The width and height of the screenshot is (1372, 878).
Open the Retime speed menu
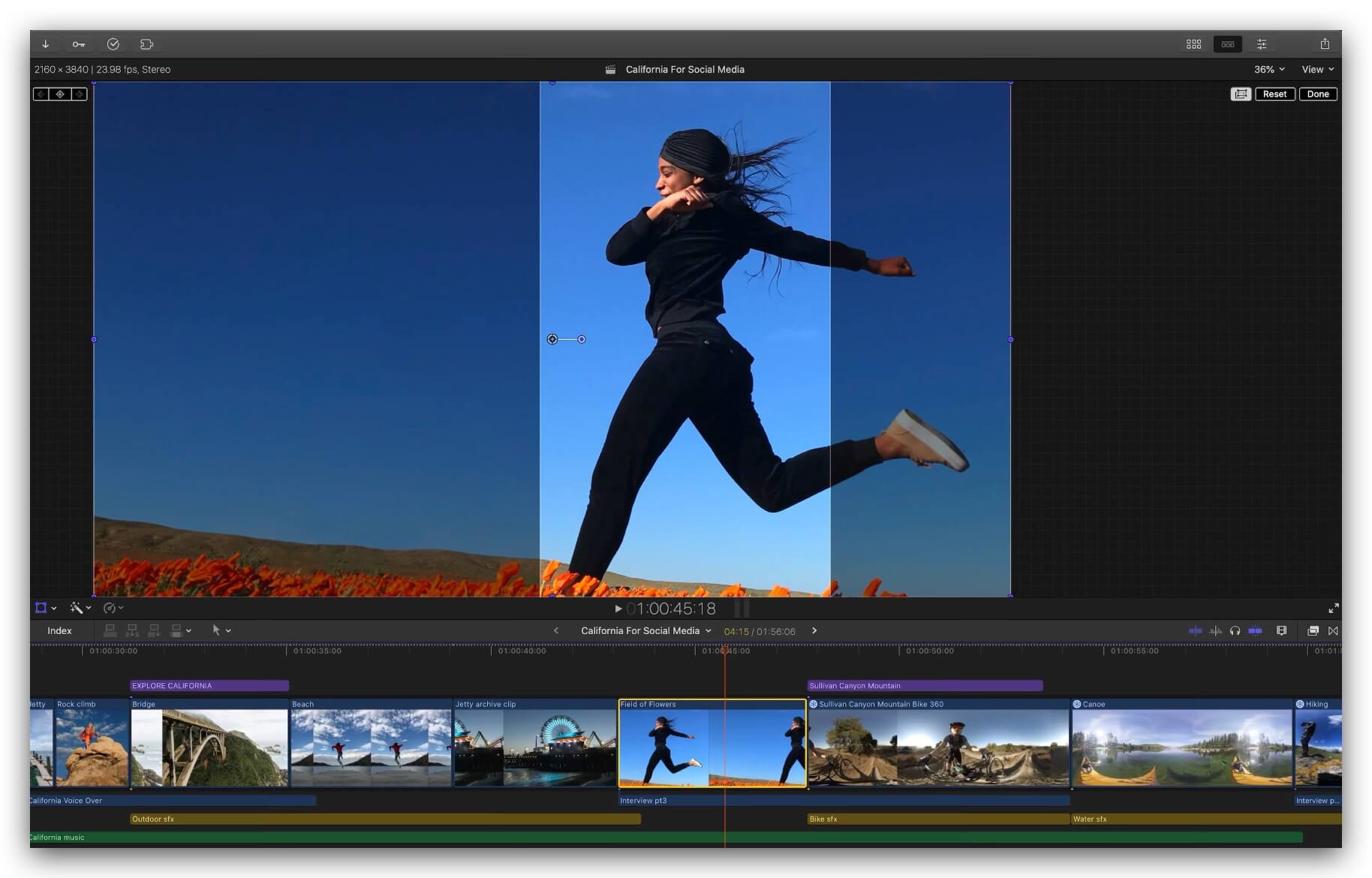point(113,608)
